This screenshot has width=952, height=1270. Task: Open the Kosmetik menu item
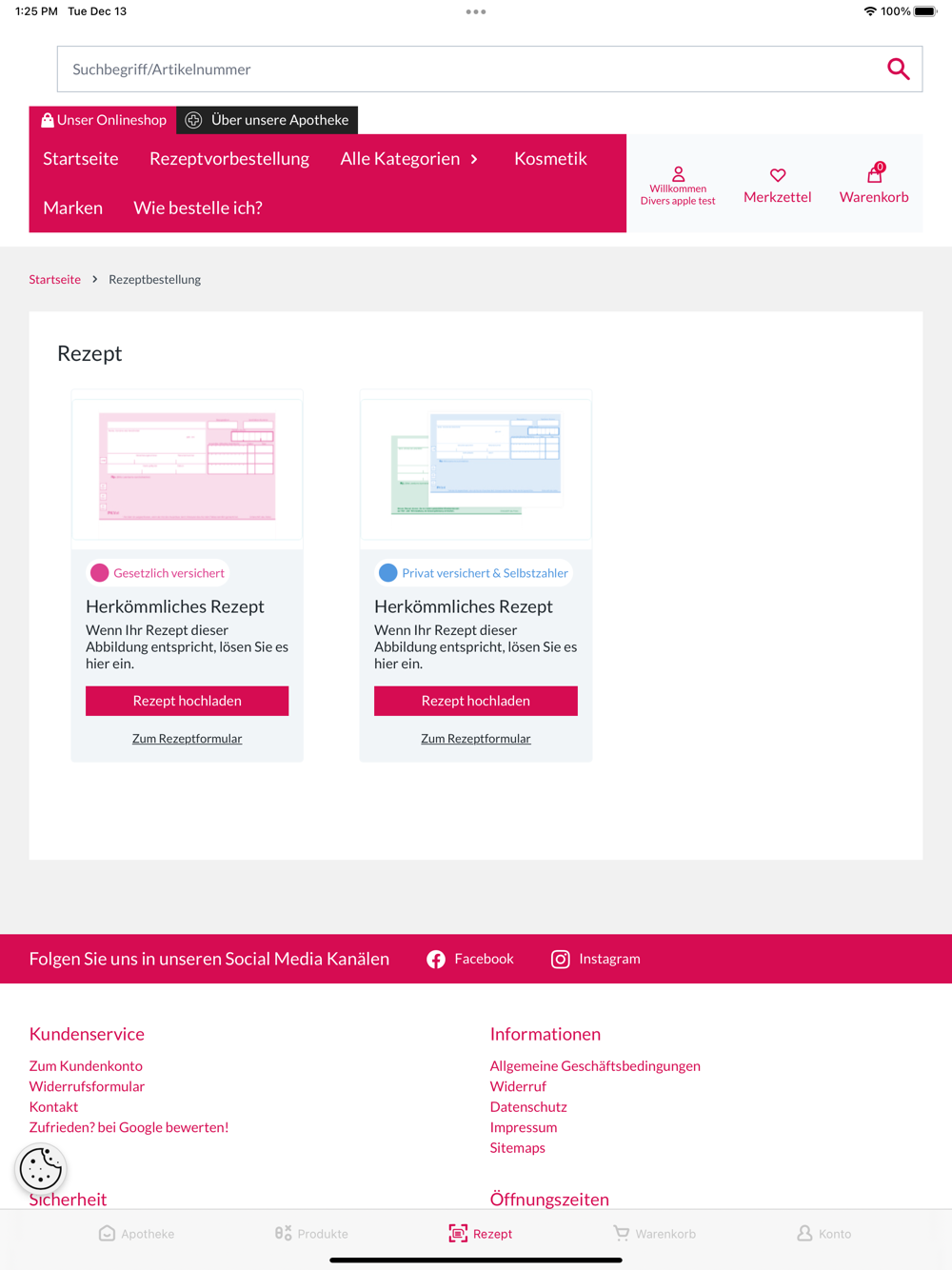click(x=550, y=158)
